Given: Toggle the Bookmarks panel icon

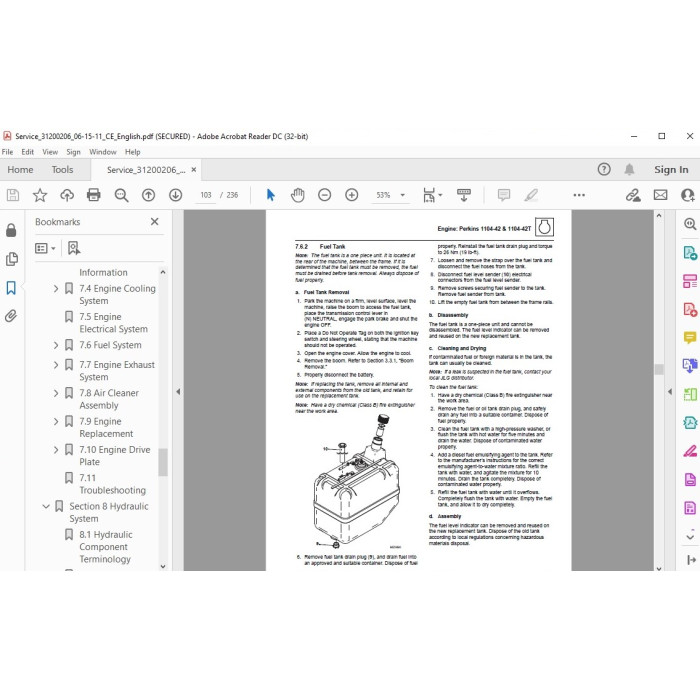Looking at the screenshot, I should [11, 288].
